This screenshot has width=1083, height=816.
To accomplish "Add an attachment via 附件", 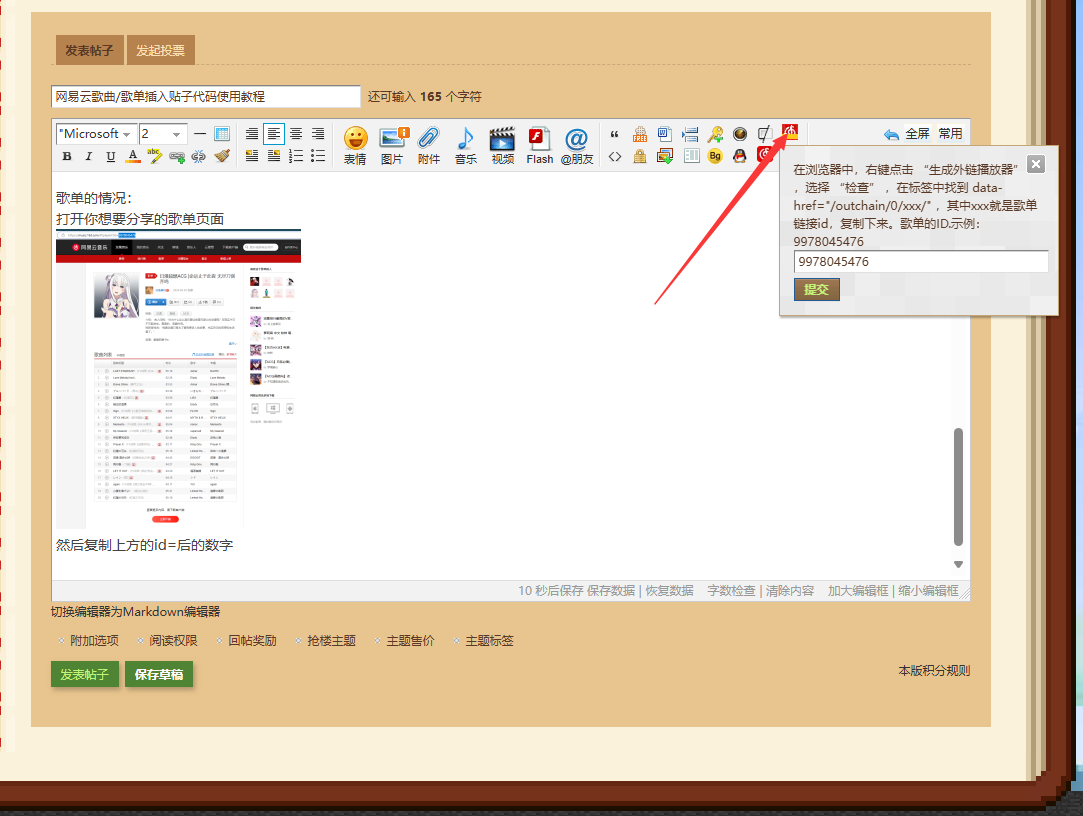I will (x=429, y=145).
